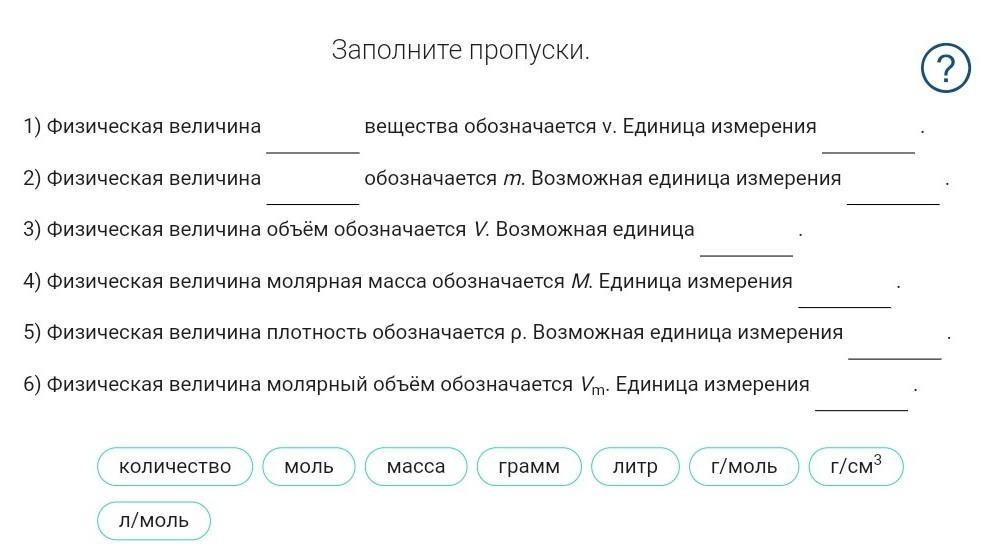The image size is (988, 554).
Task: Click sentence 4 about 'молярная масса'
Action: pos(462,282)
